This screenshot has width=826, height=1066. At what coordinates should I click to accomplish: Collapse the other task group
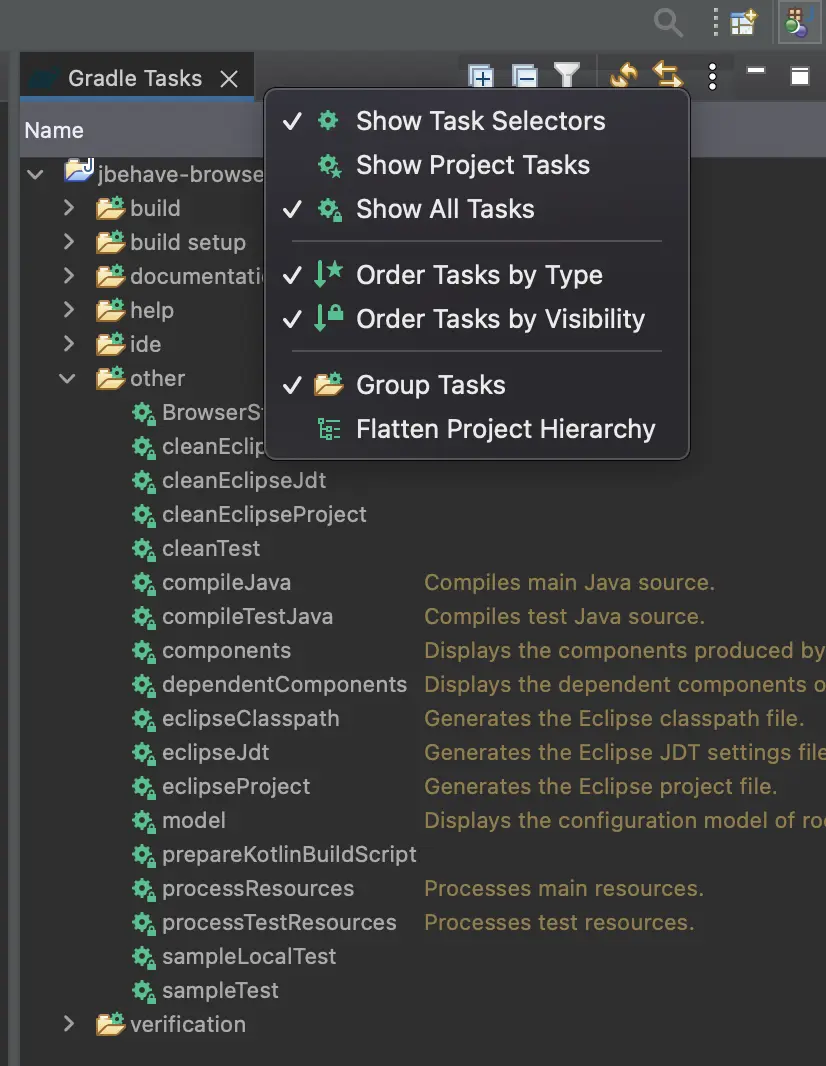pyautogui.click(x=69, y=378)
